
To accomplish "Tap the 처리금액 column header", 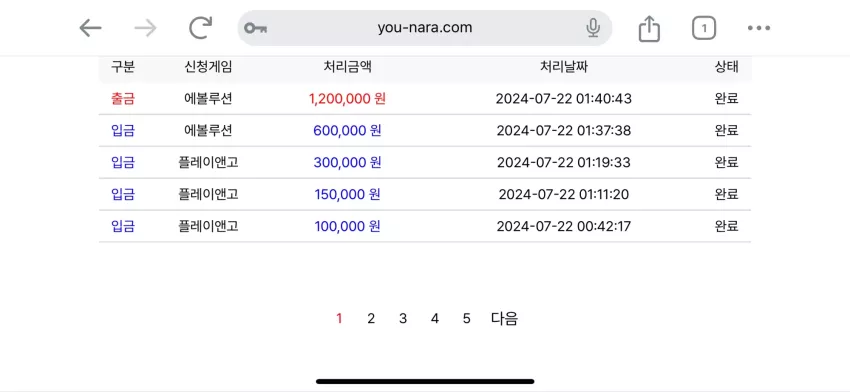I will point(347,67).
